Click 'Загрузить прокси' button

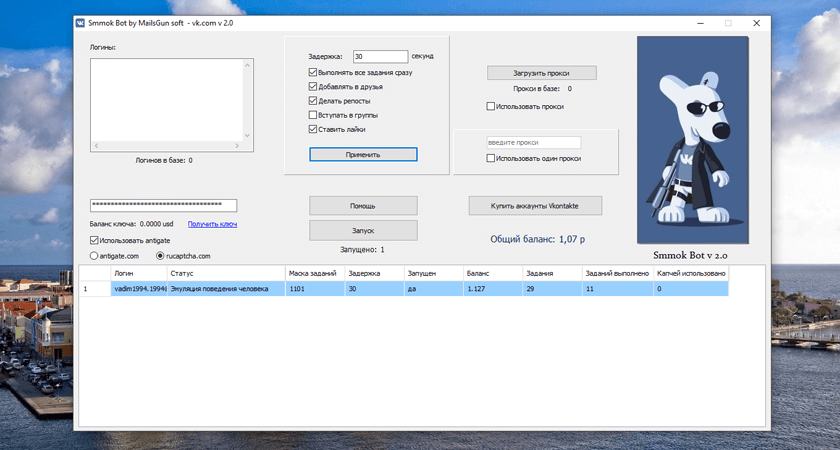pyautogui.click(x=542, y=73)
